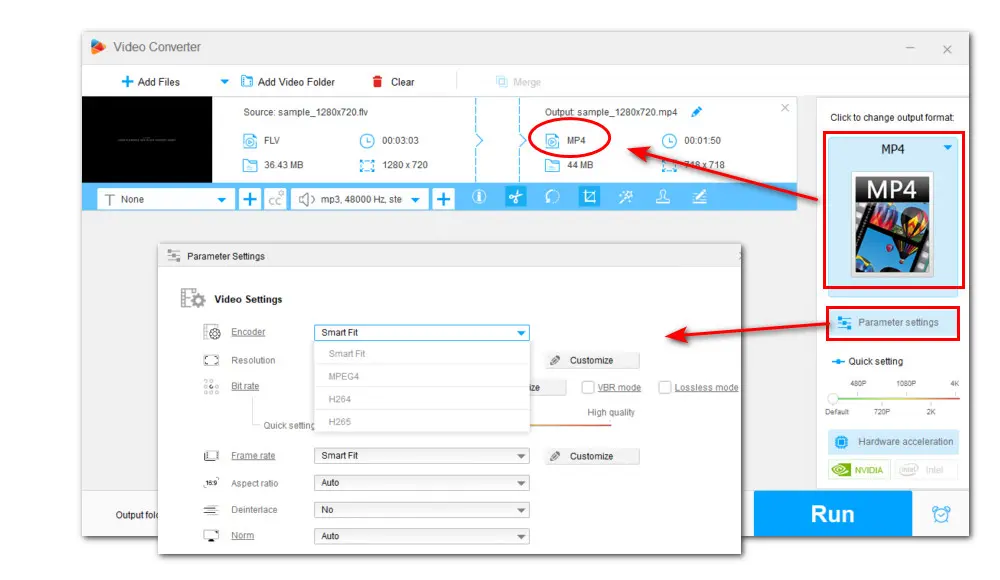
Task: Click Customize next to Frame rate
Action: pos(592,456)
